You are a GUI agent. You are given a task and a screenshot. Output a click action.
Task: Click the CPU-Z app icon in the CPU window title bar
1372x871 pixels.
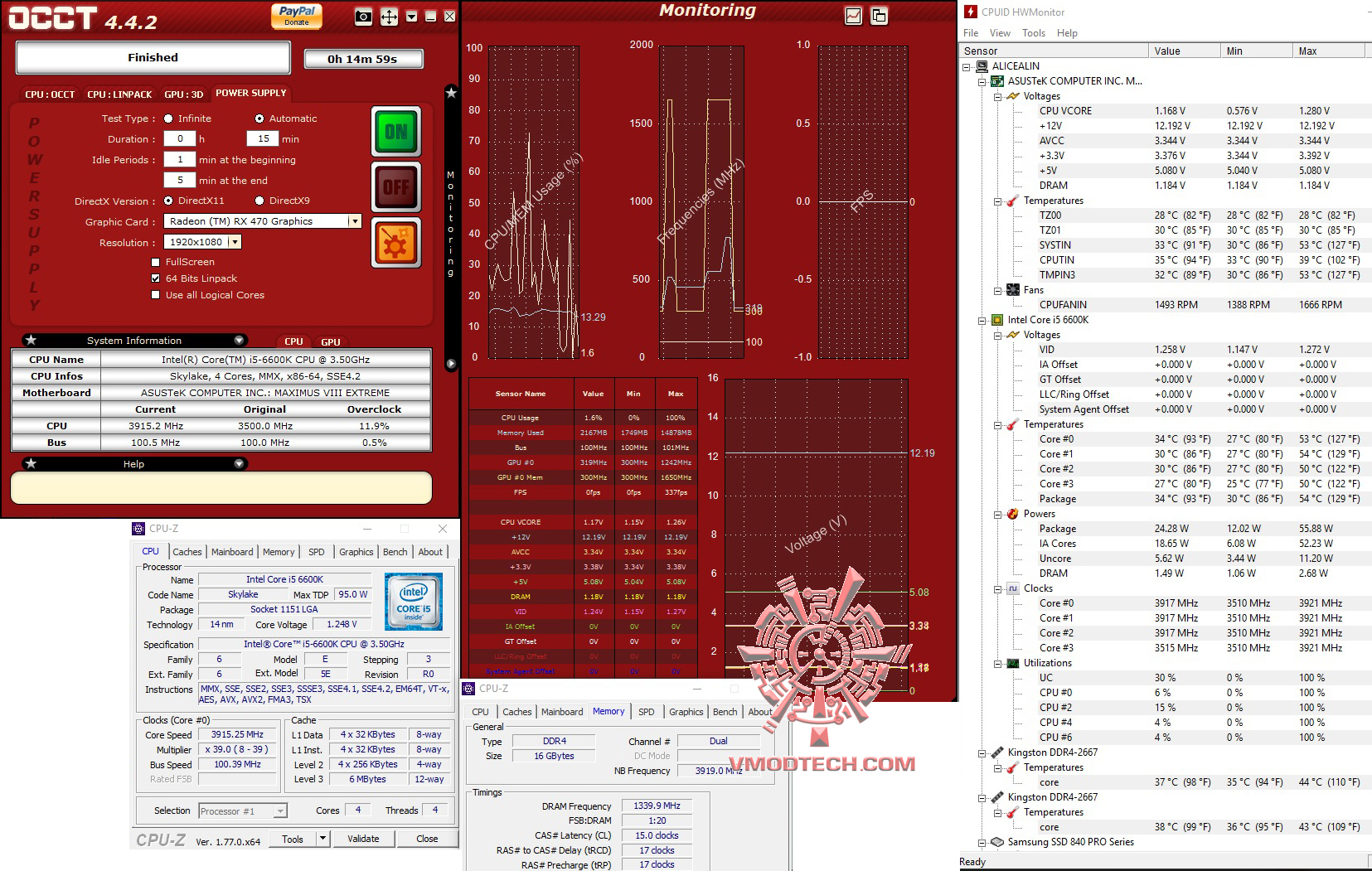point(138,529)
